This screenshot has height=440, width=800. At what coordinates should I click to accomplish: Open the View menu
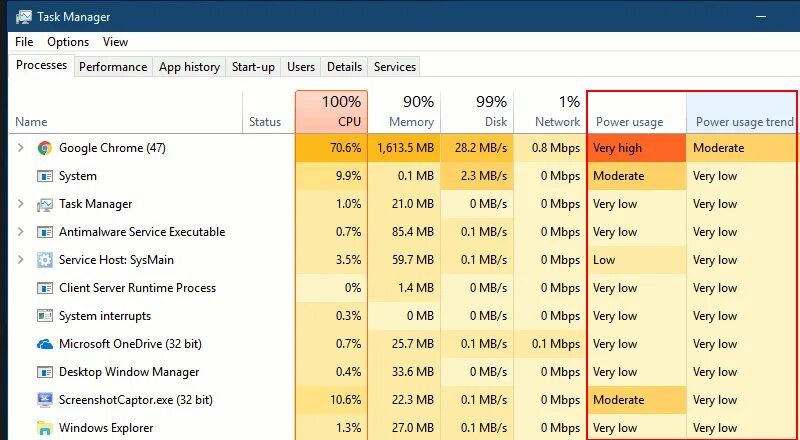tap(115, 42)
